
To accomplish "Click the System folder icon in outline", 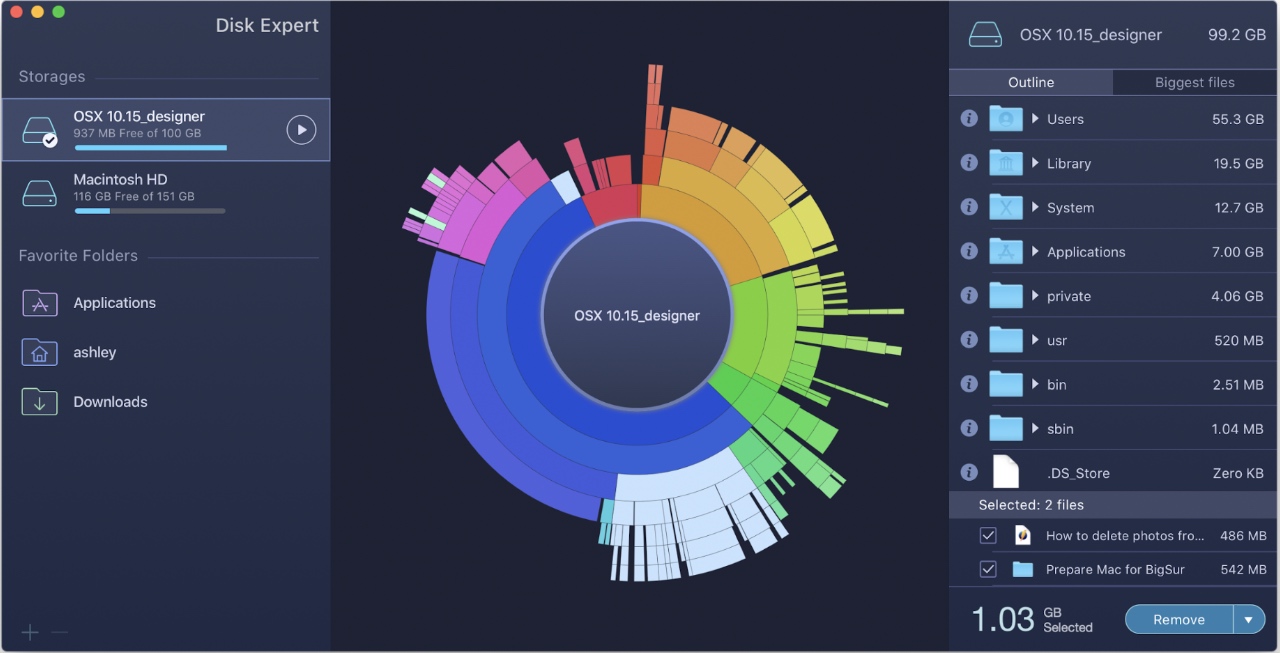I will tap(1006, 207).
